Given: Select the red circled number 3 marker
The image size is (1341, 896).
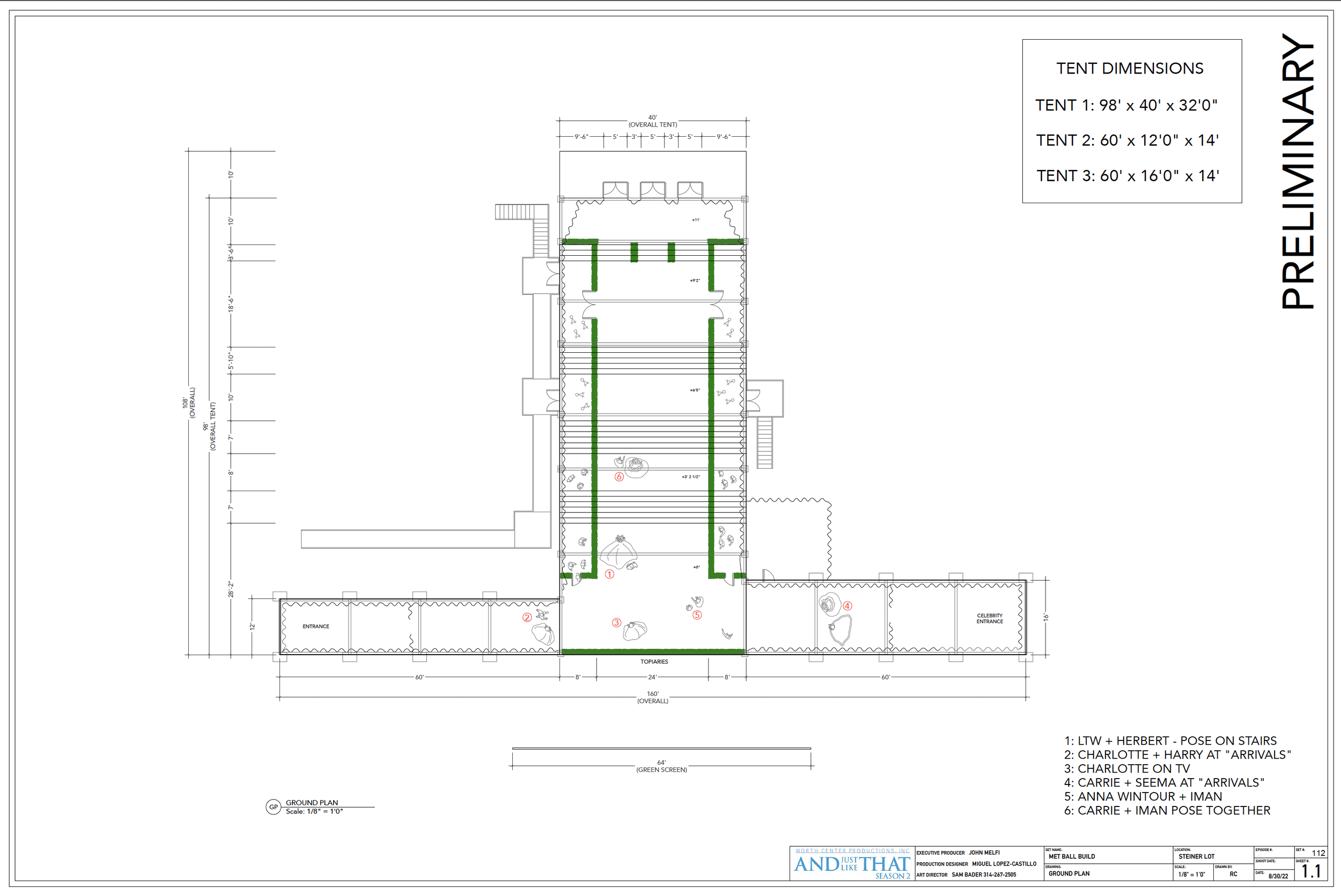Looking at the screenshot, I should 616,623.
